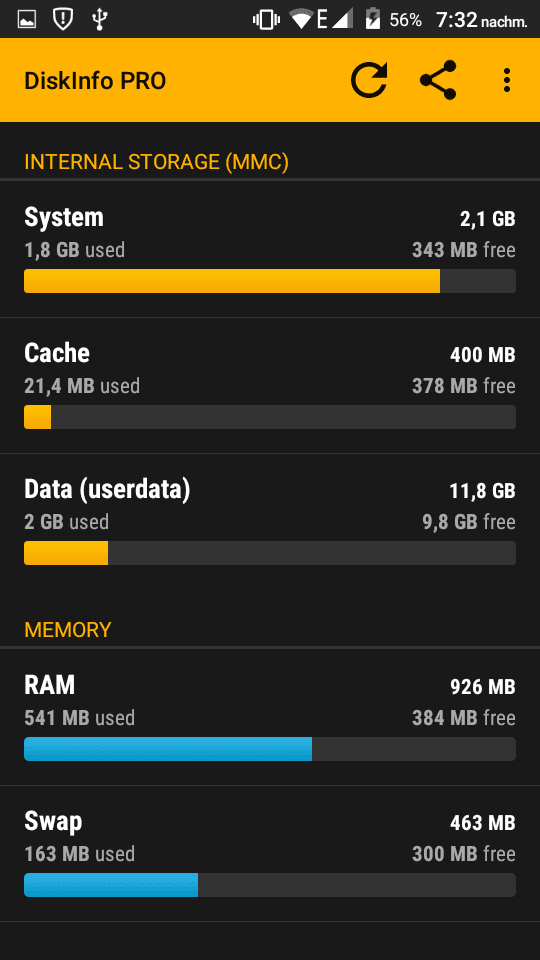This screenshot has height=960, width=540.
Task: Tap the shield alert status icon
Action: pos(62,20)
